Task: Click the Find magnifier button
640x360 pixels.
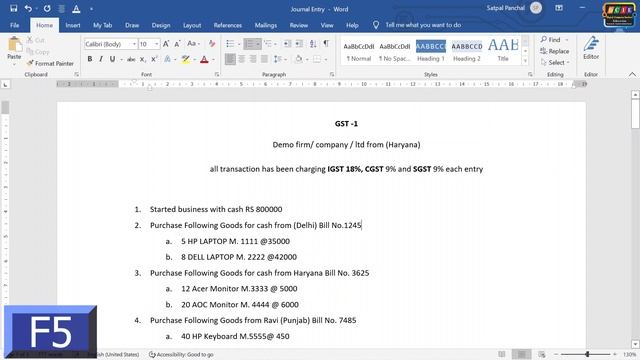Action: click(551, 40)
